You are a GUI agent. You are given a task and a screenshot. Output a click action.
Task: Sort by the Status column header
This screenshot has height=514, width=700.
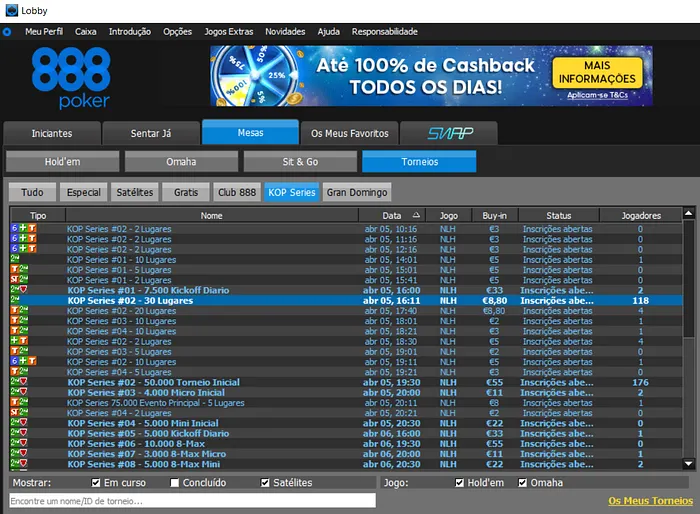pos(558,215)
